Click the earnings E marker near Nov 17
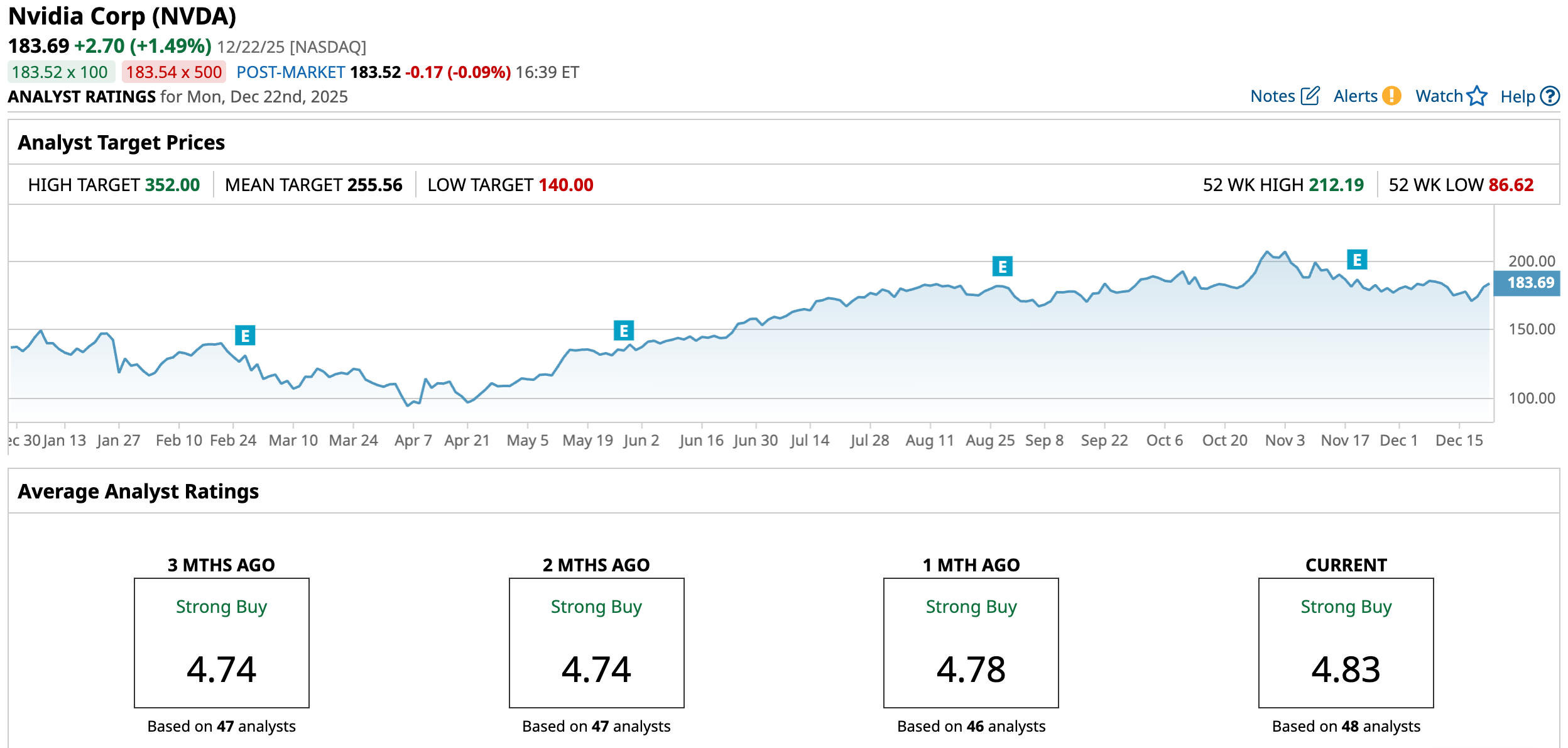1568x748 pixels. [1357, 260]
